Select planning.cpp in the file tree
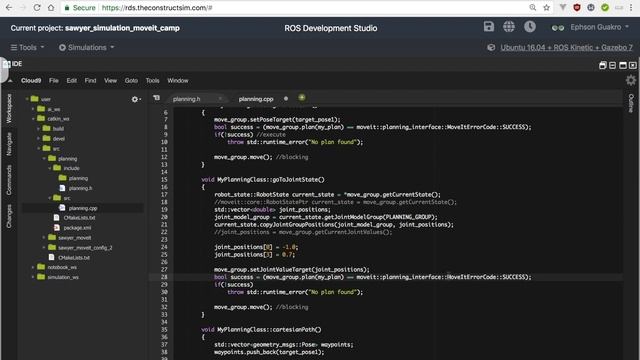This screenshot has height=360, width=640. (83, 208)
